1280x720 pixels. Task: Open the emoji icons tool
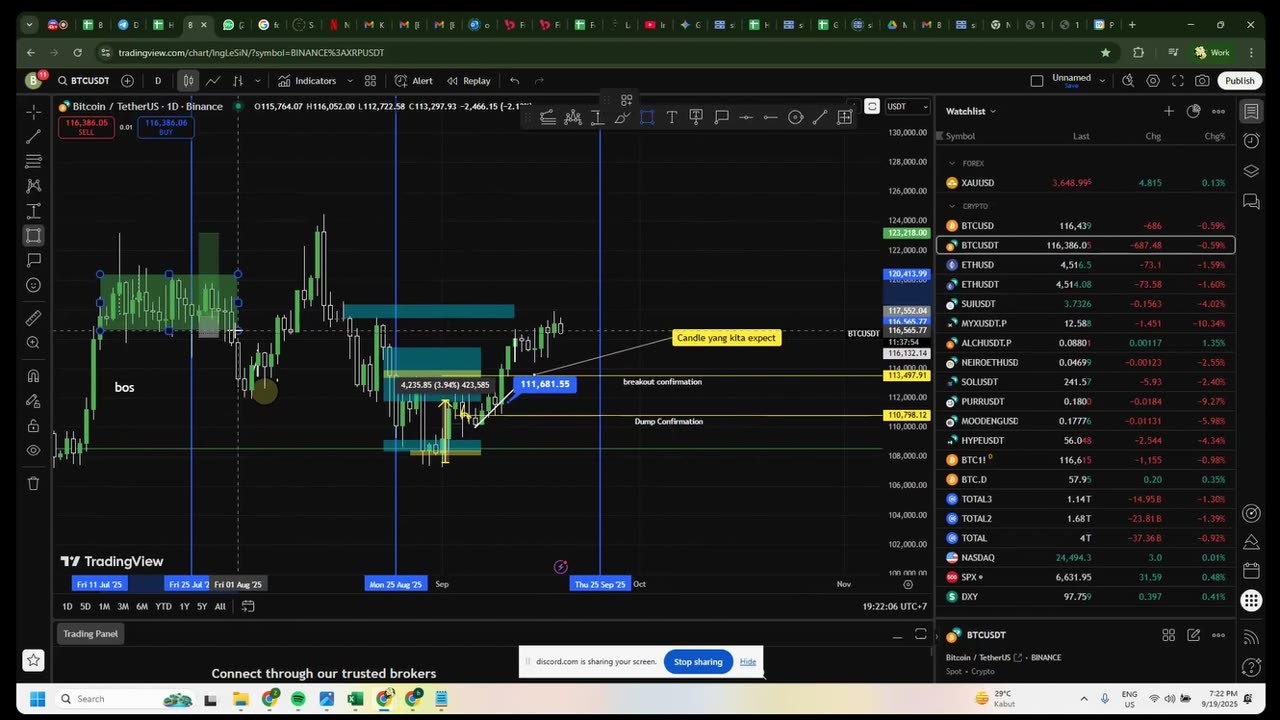(33, 285)
